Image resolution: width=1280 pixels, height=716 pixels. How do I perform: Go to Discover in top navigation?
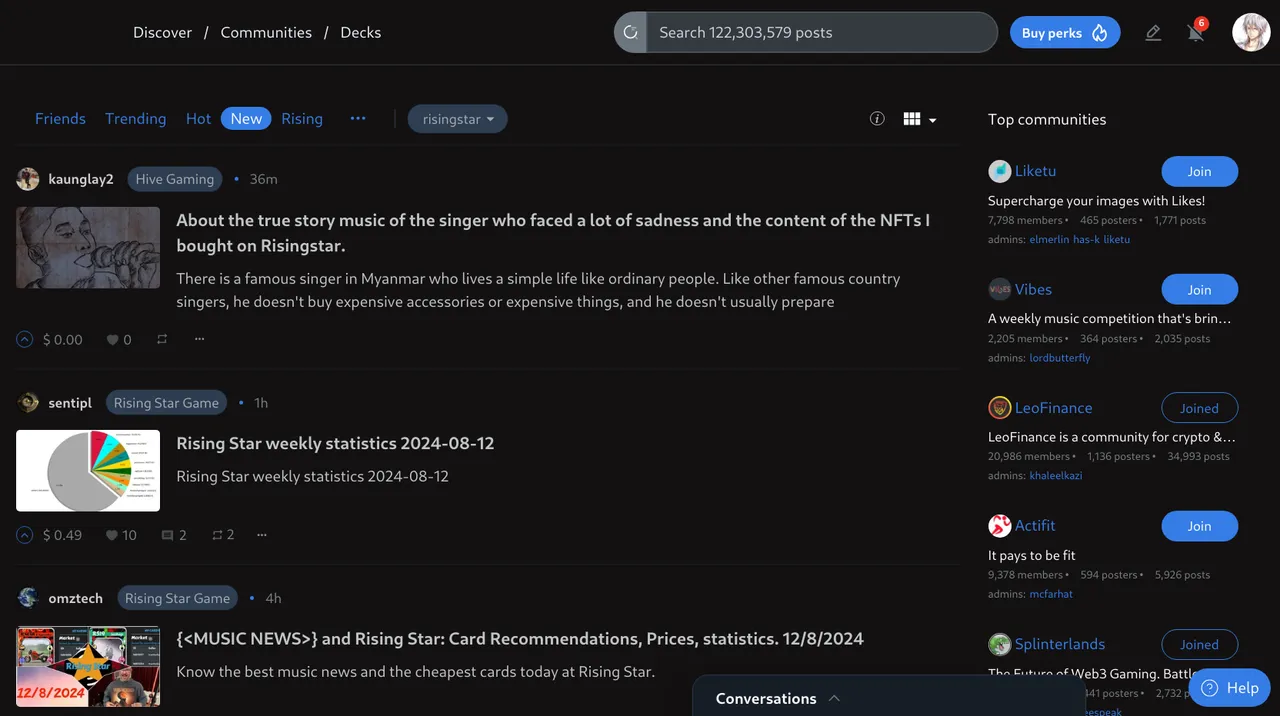pos(162,32)
